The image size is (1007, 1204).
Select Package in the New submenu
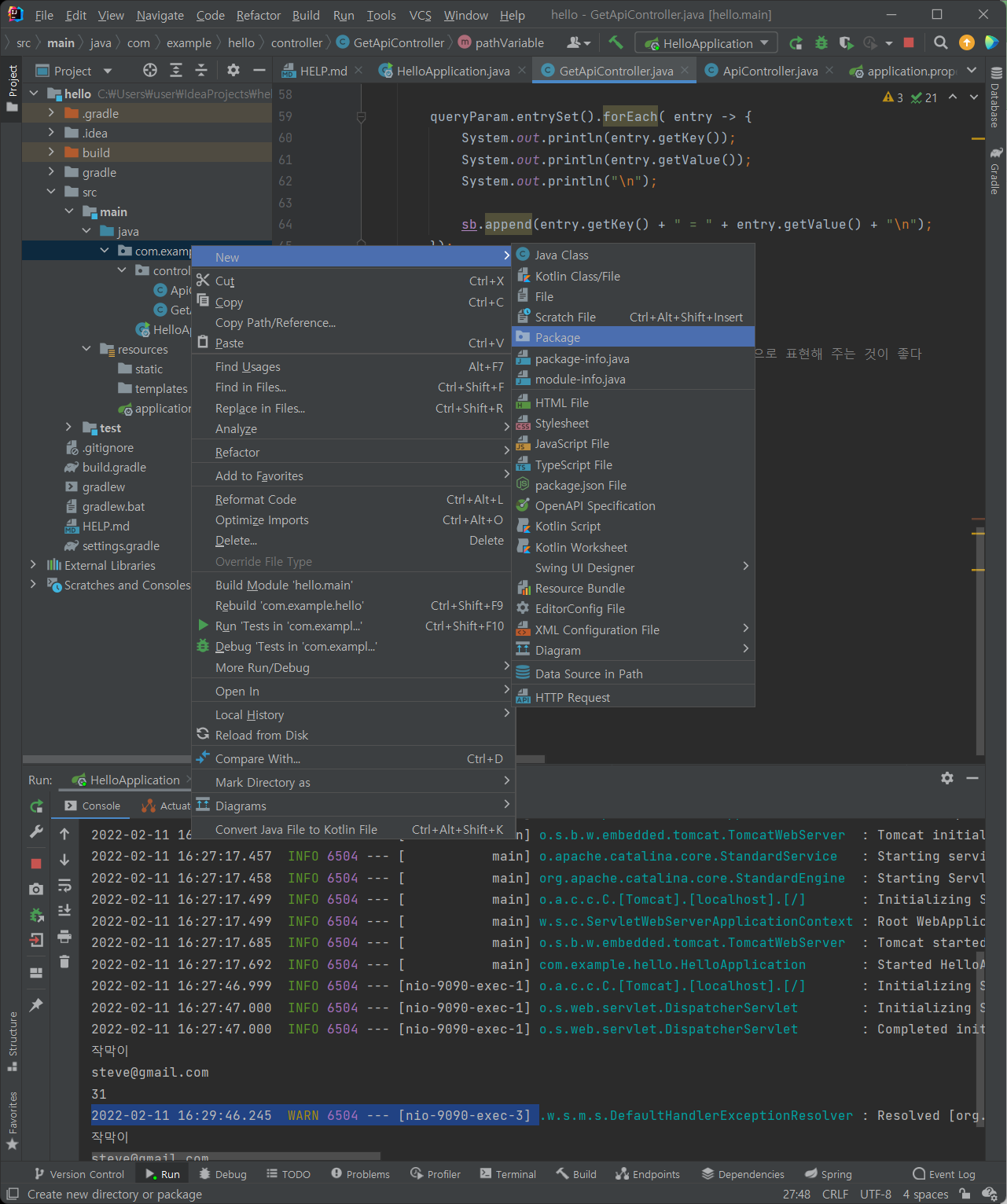pyautogui.click(x=634, y=337)
